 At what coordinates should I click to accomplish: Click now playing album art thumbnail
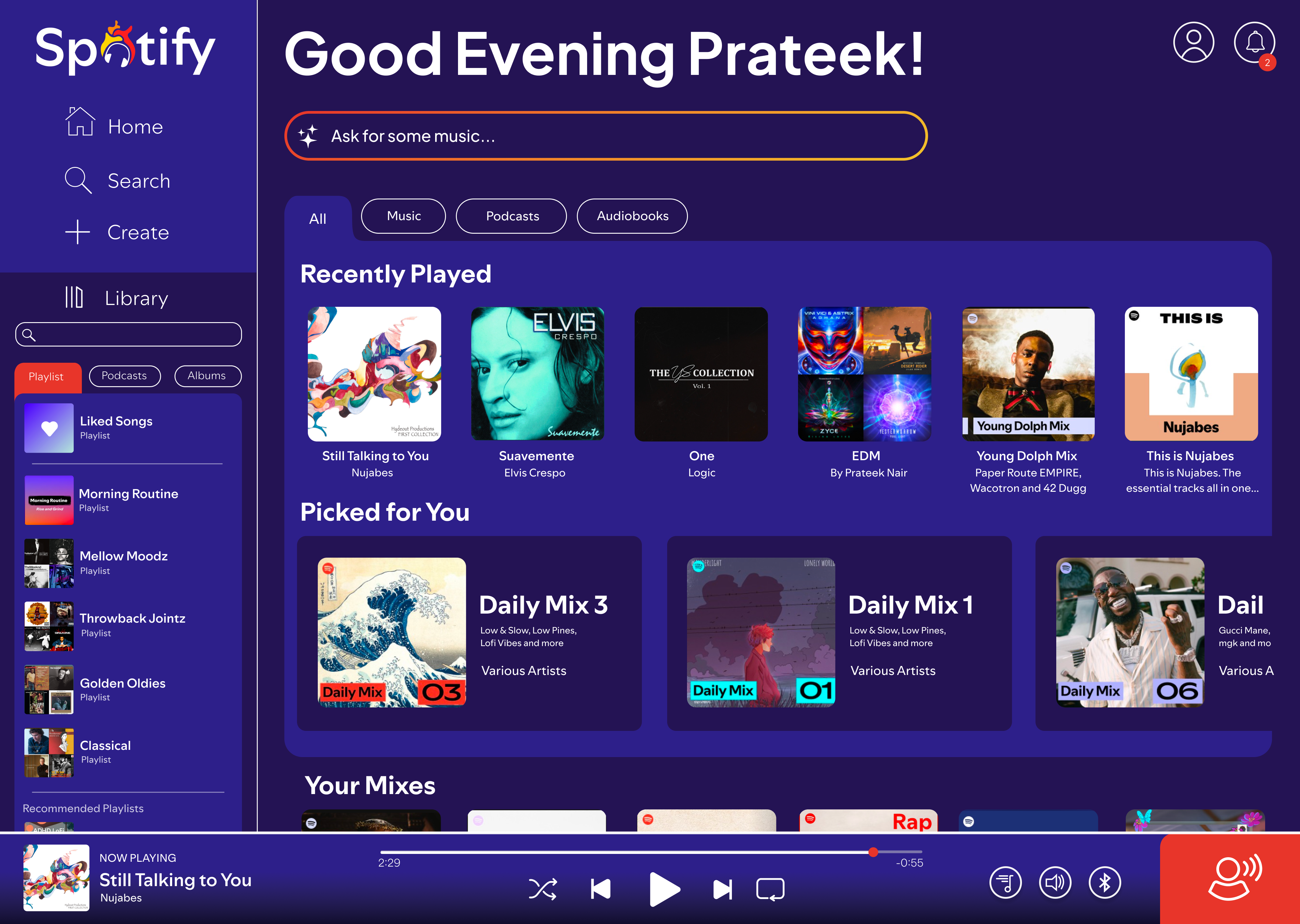click(x=56, y=877)
